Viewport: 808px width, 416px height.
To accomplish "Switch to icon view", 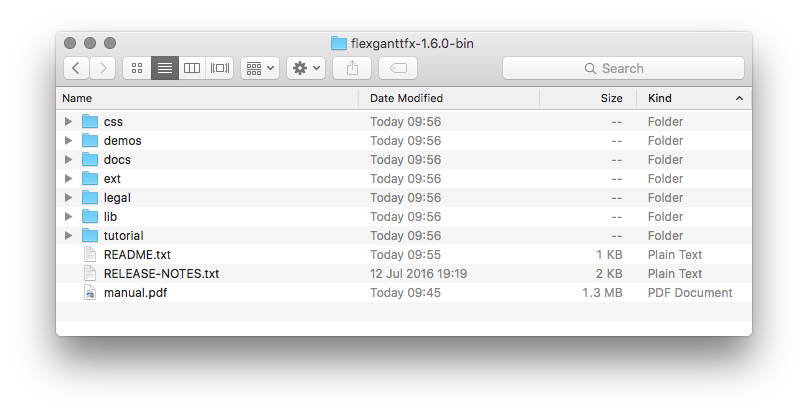I will tap(137, 68).
